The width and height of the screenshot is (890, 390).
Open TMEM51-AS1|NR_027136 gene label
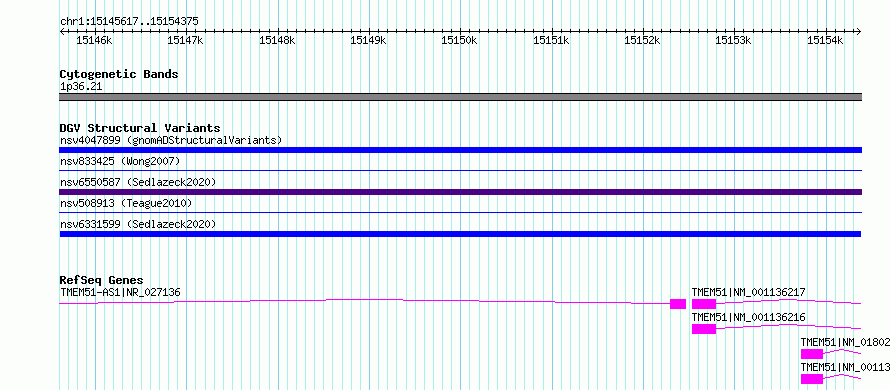120,292
